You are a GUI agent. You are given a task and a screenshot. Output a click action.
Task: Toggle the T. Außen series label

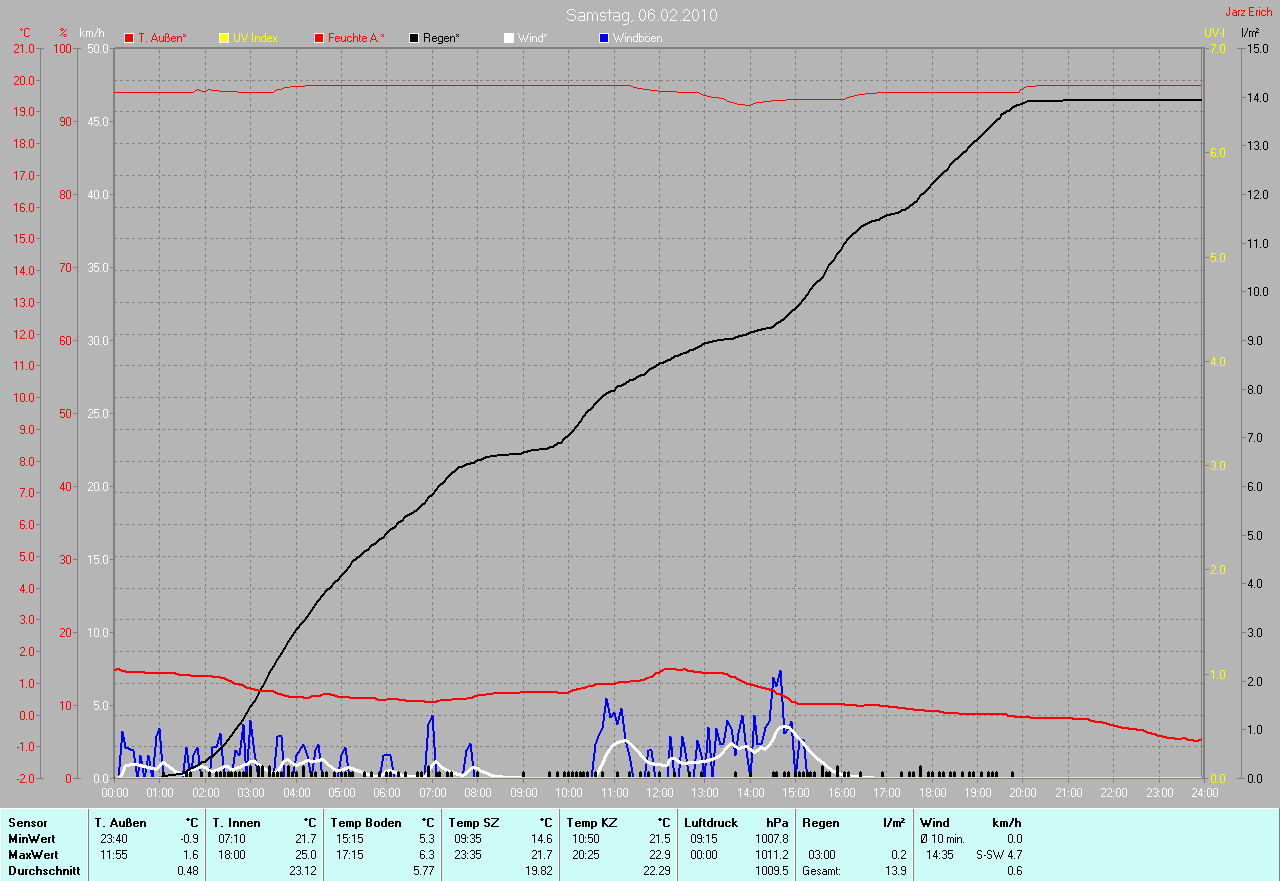coord(162,38)
